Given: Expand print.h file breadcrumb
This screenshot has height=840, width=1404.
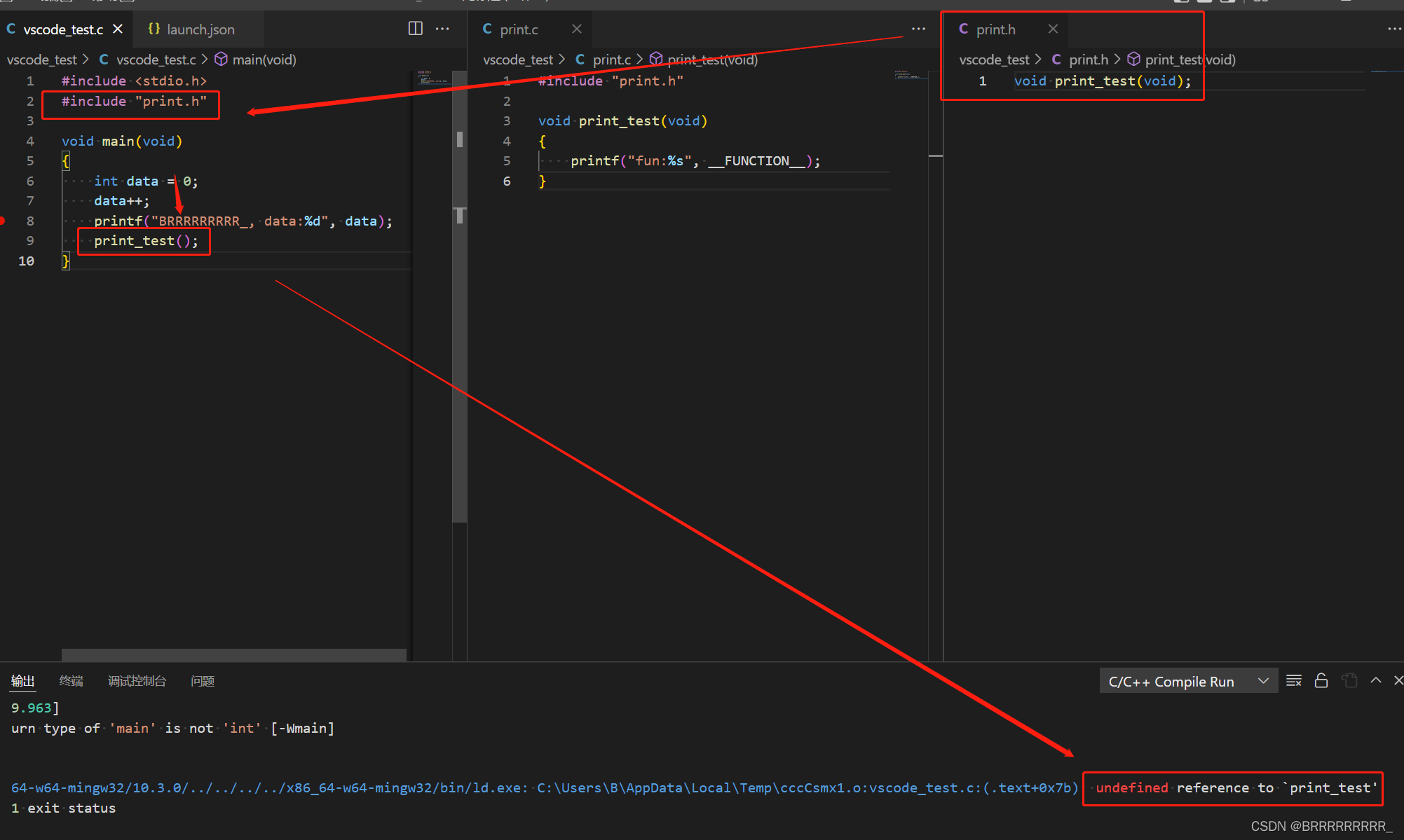Looking at the screenshot, I should coord(1088,60).
